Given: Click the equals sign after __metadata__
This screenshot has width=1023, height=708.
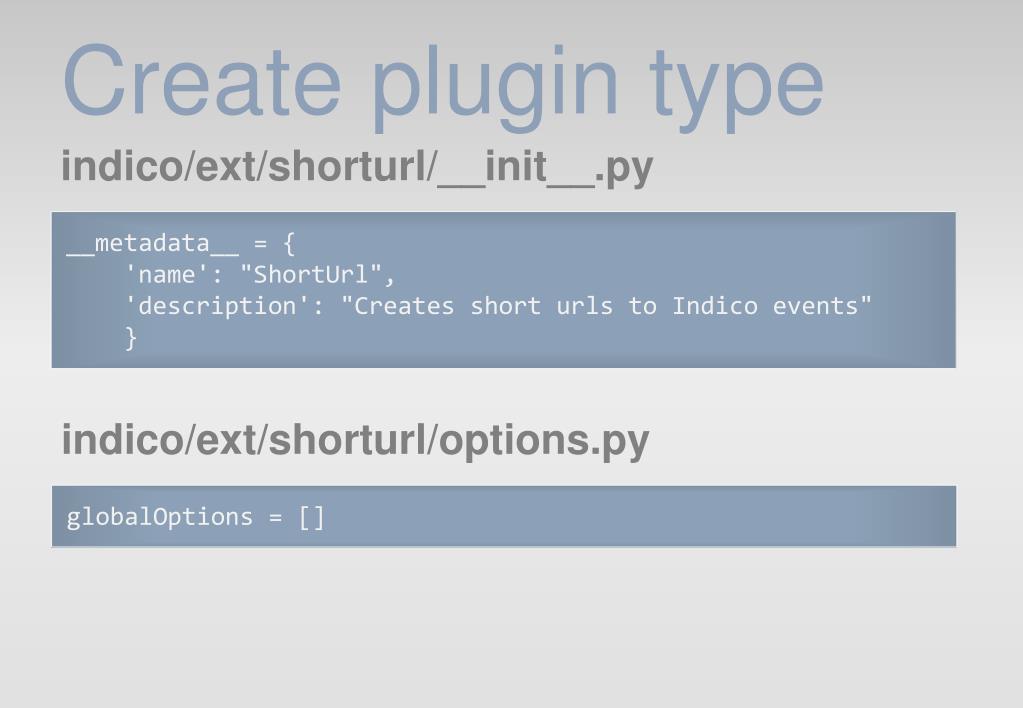Looking at the screenshot, I should [x=261, y=244].
